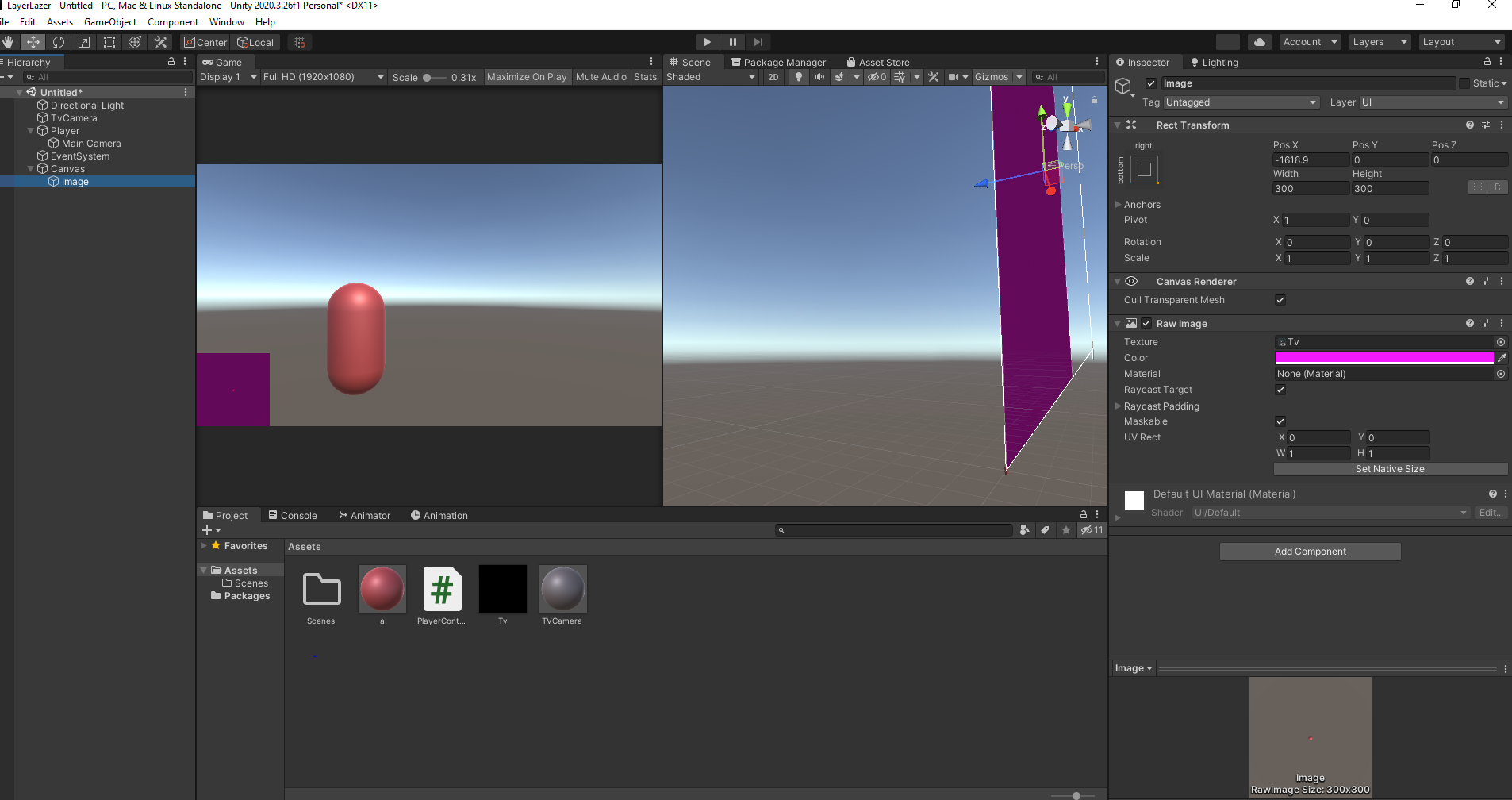The image size is (1512, 800).
Task: Open the Raw Image color picker
Action: 1386,357
